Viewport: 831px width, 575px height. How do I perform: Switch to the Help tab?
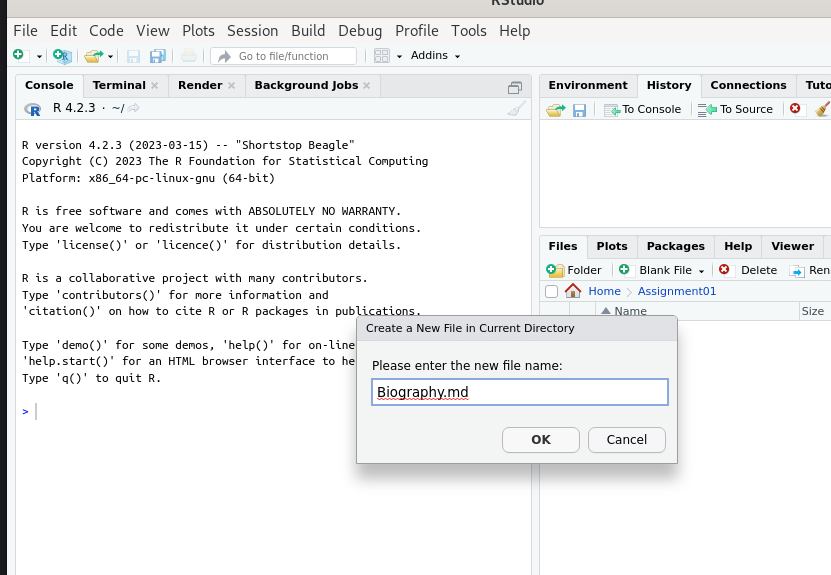click(738, 246)
